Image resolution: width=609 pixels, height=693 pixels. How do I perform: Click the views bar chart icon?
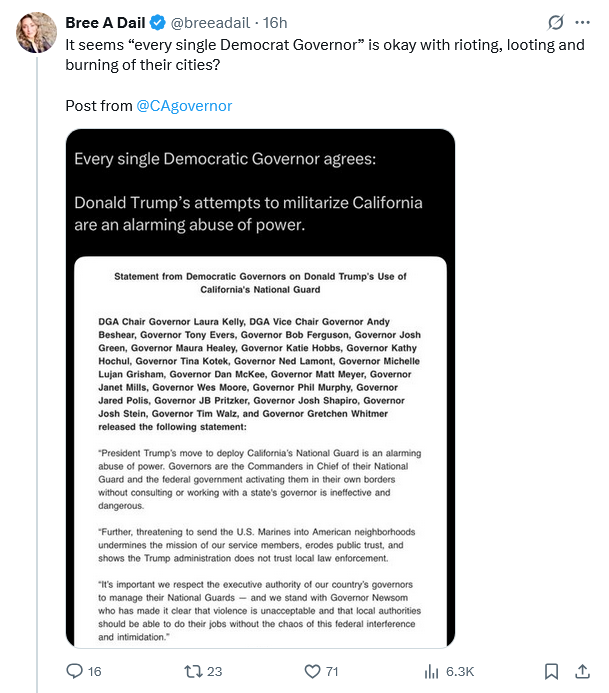(431, 671)
